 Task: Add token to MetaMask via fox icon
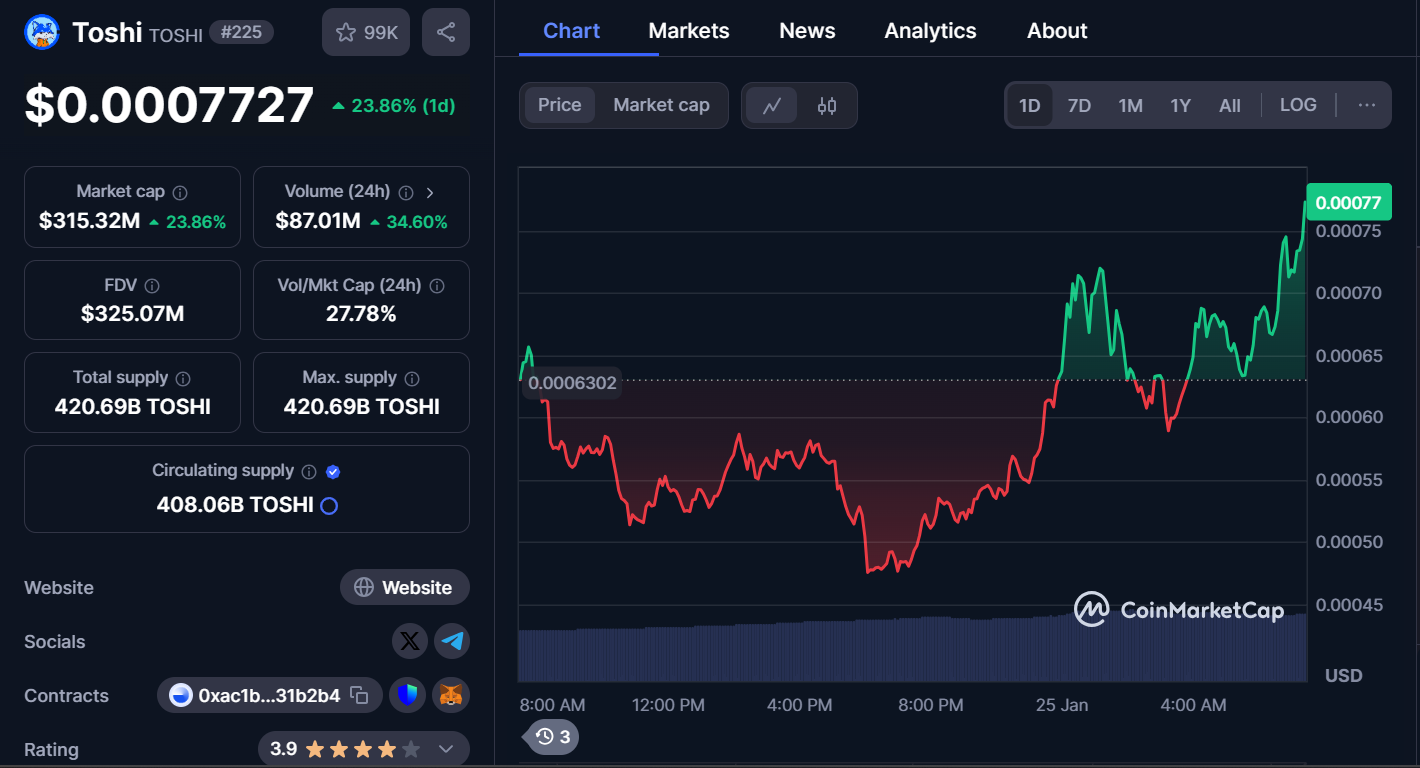450,695
